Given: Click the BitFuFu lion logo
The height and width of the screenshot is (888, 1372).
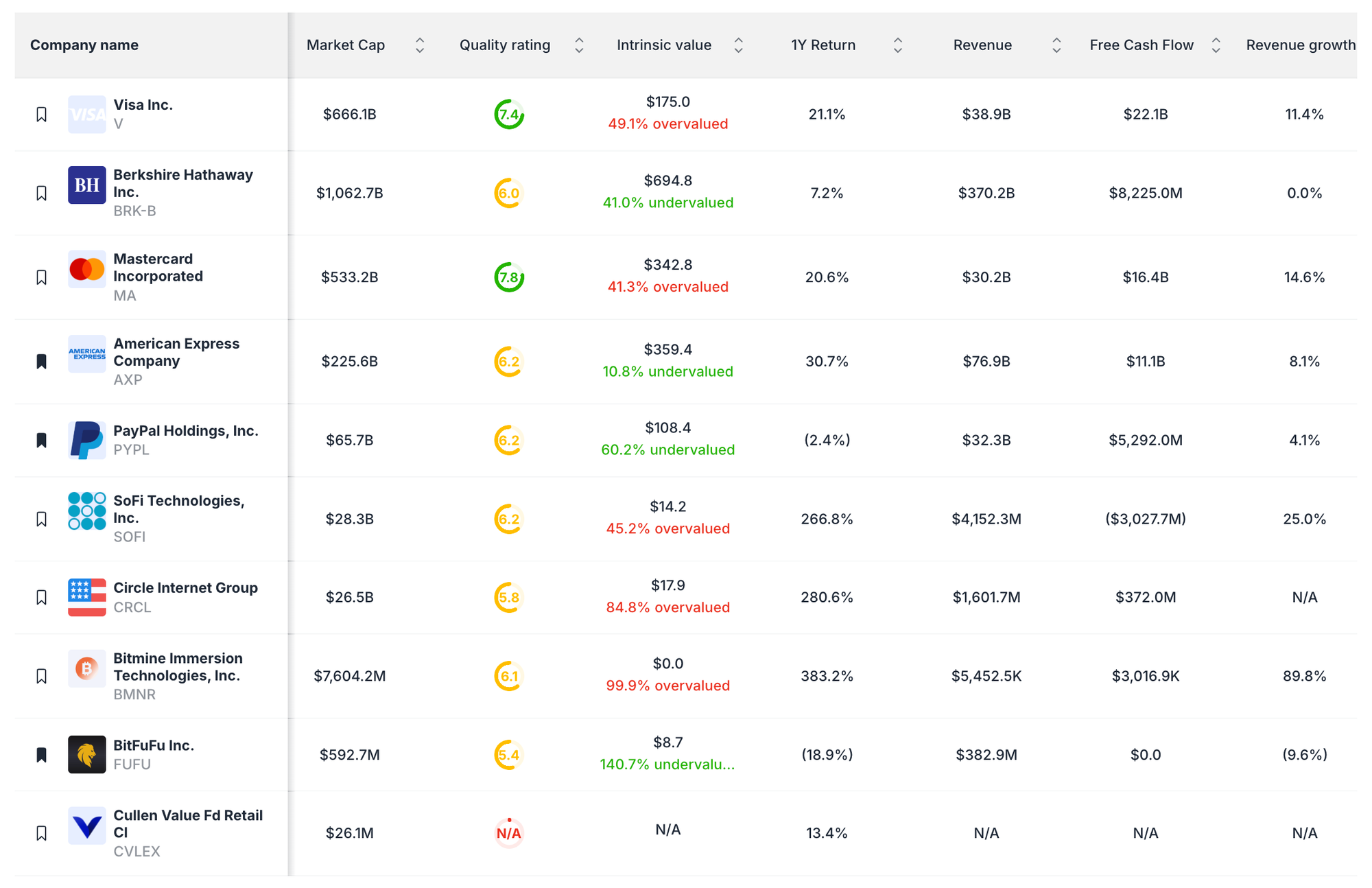Looking at the screenshot, I should (86, 753).
